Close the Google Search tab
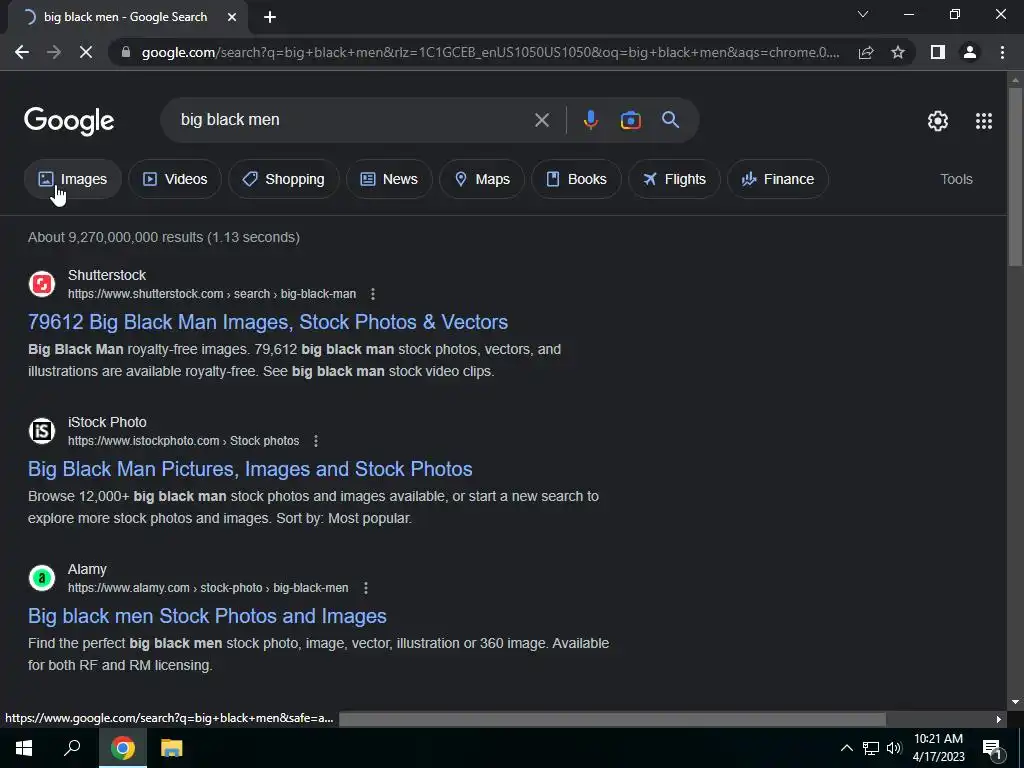Image resolution: width=1024 pixels, height=768 pixels. pos(232,18)
